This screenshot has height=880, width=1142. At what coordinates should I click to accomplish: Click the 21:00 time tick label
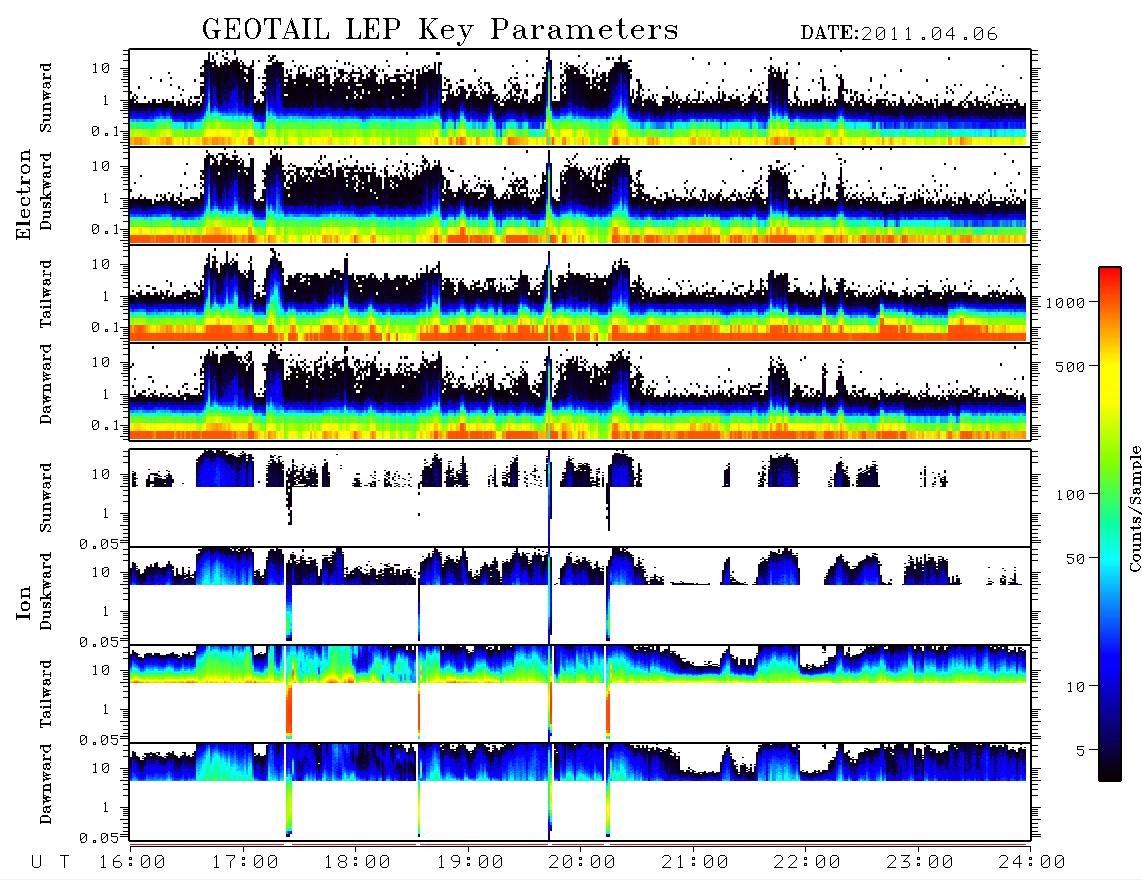tap(695, 862)
